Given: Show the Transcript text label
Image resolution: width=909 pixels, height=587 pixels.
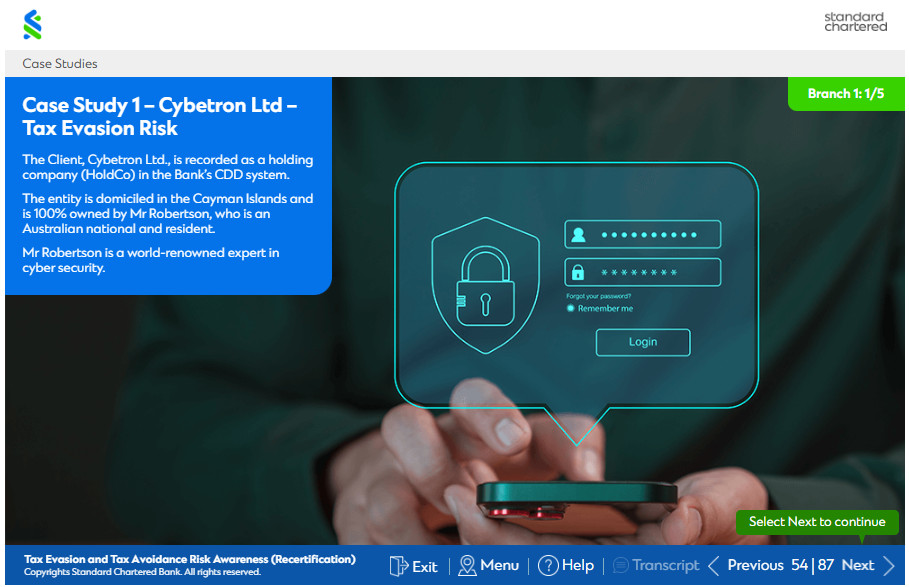Looking at the screenshot, I should coord(666,565).
